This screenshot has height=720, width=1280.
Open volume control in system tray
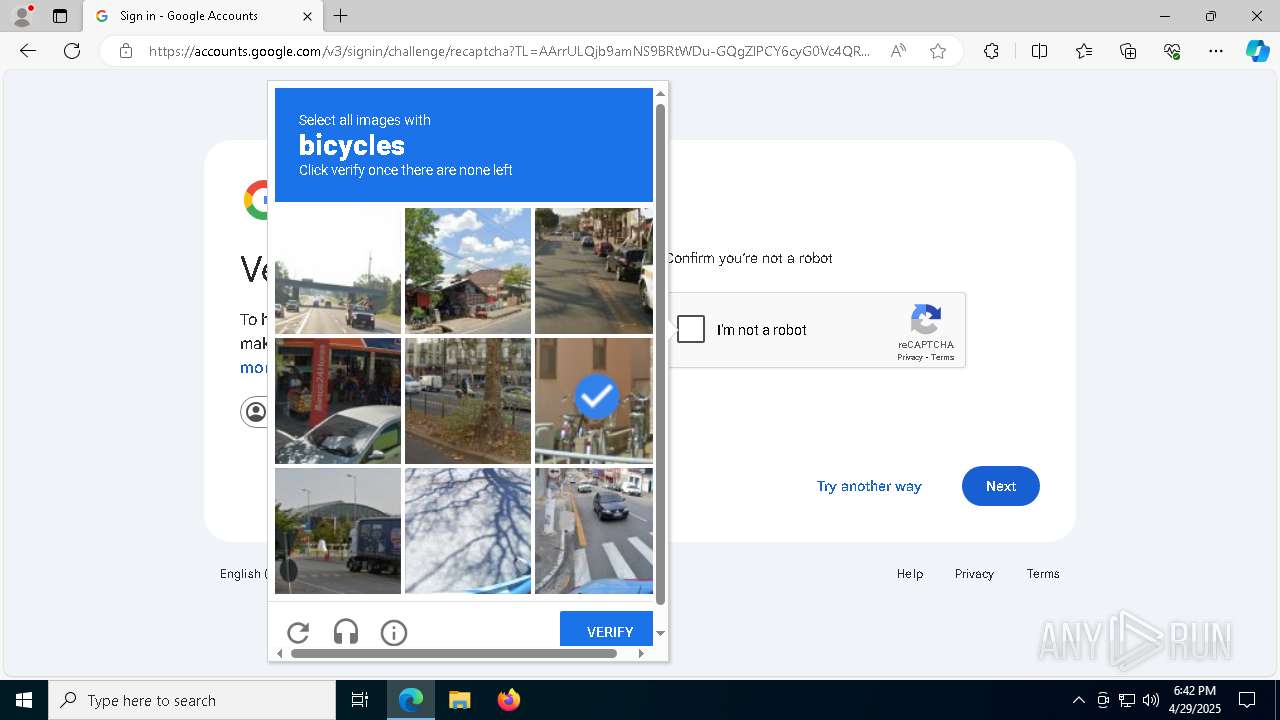[1151, 700]
